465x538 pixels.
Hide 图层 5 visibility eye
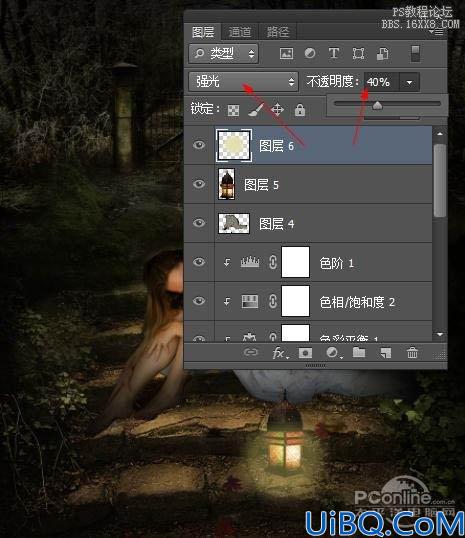(199, 184)
